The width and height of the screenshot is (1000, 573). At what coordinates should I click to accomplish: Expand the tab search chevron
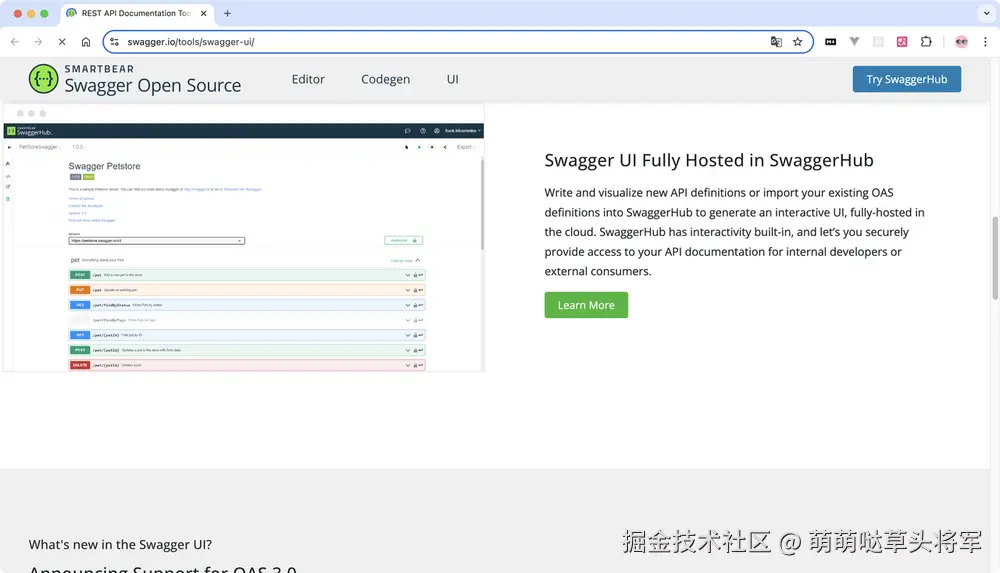click(986, 13)
